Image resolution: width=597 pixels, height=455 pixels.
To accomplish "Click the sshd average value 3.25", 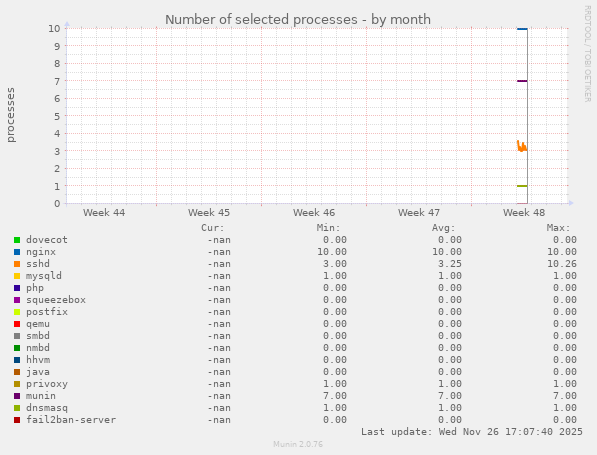I will coord(450,264).
